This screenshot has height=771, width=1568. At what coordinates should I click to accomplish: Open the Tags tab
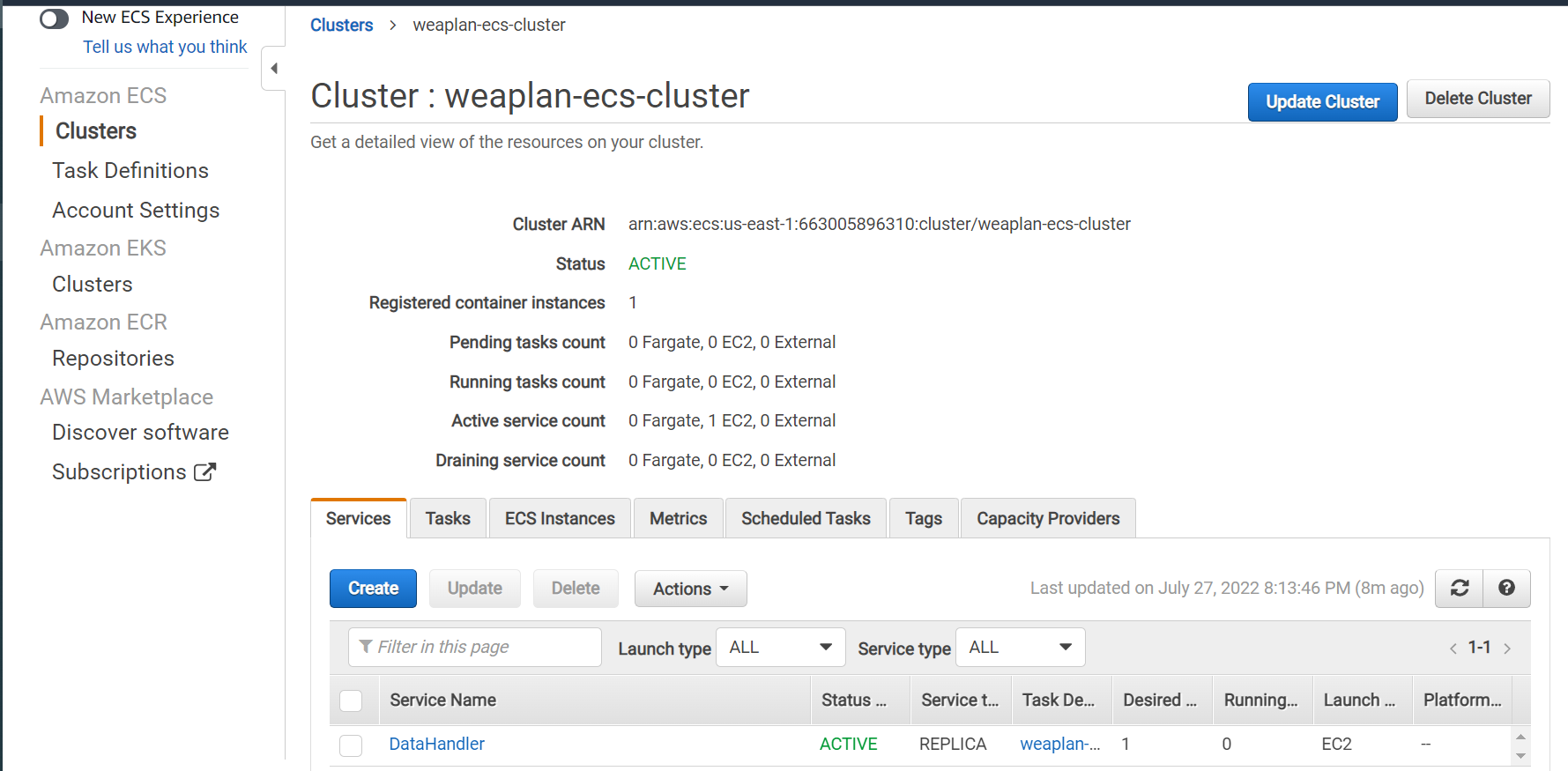[924, 518]
